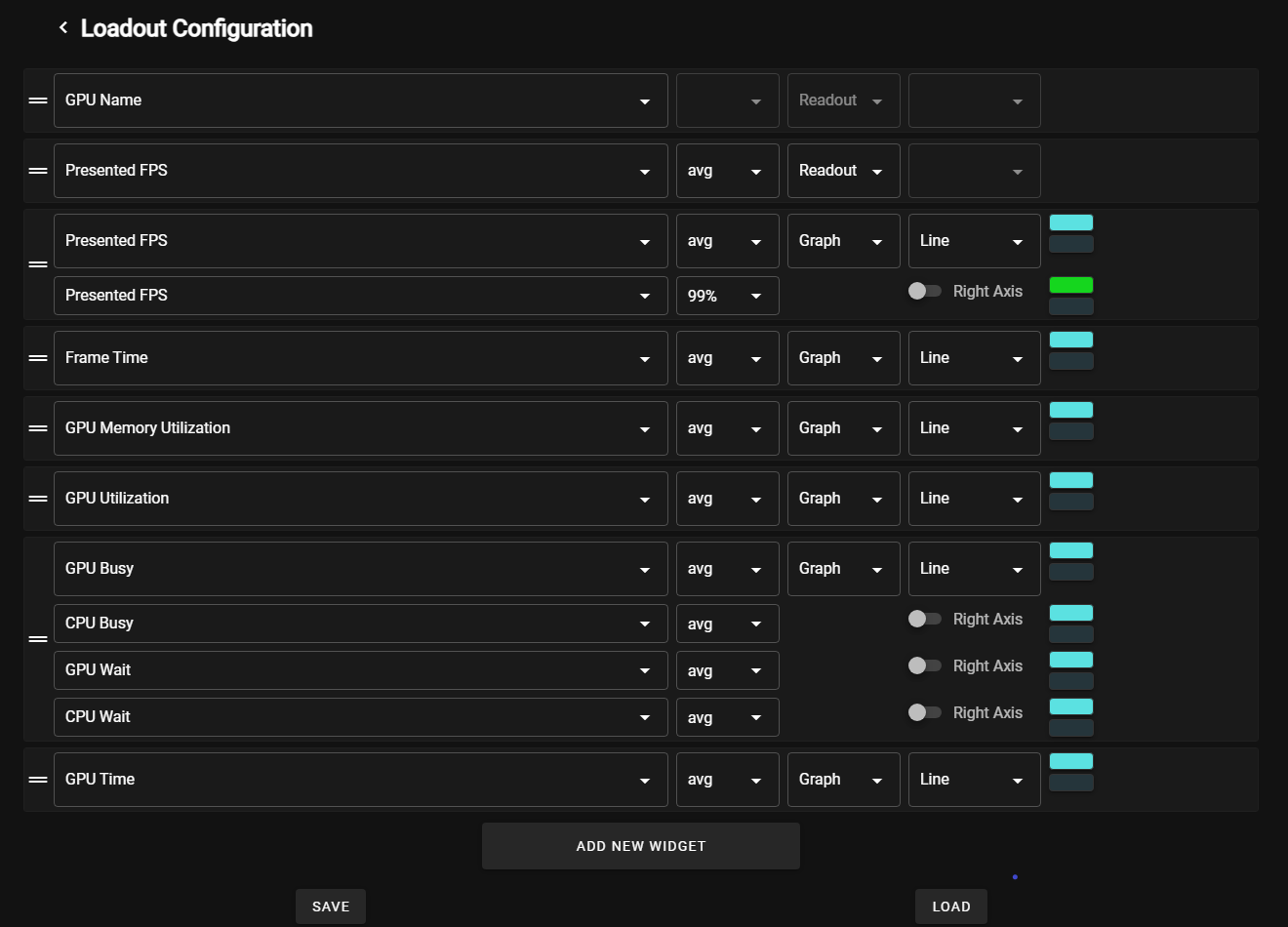Open the GPU Memory Utilization metric dropdown
The width and height of the screenshot is (1288, 927).
[361, 428]
